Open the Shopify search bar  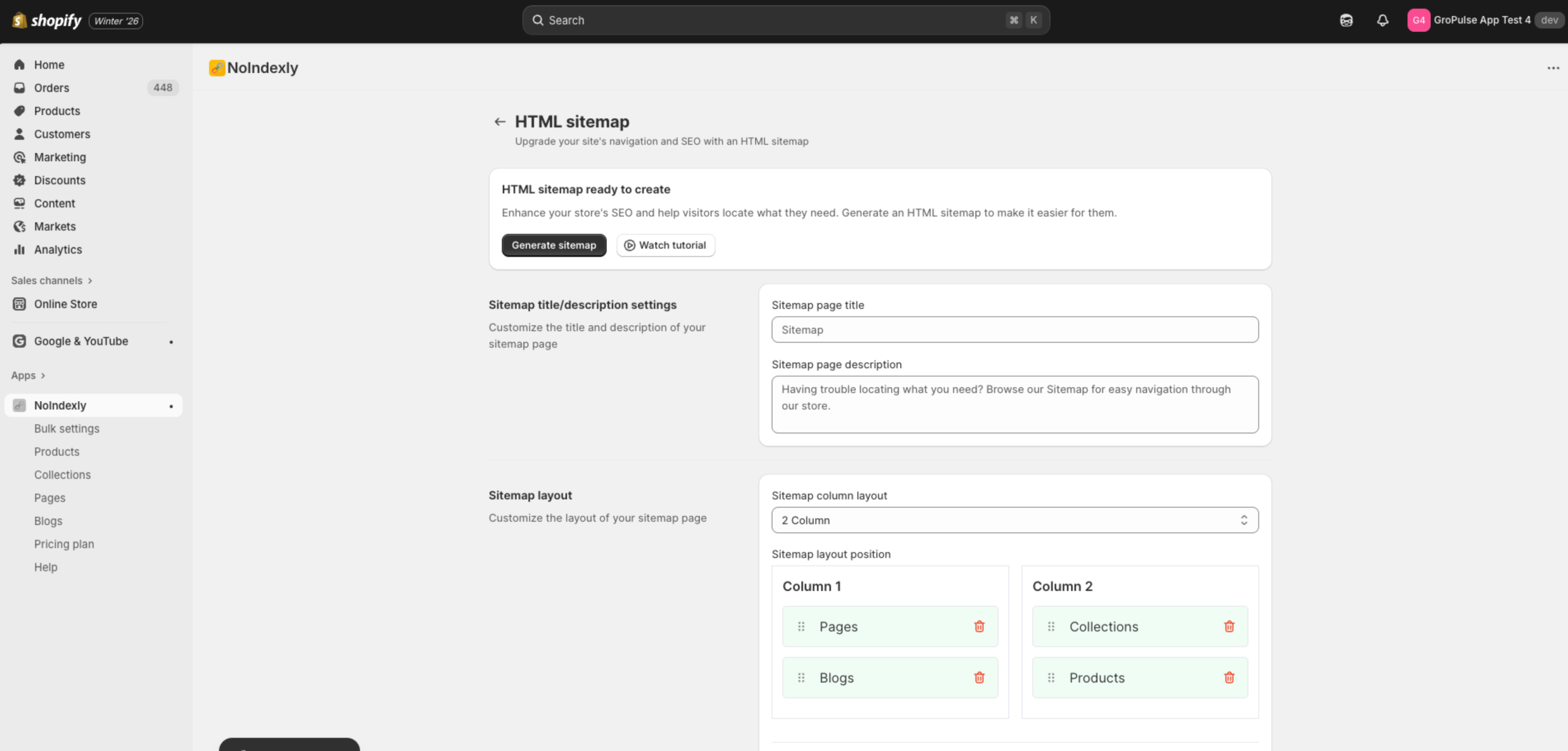pyautogui.click(x=784, y=20)
